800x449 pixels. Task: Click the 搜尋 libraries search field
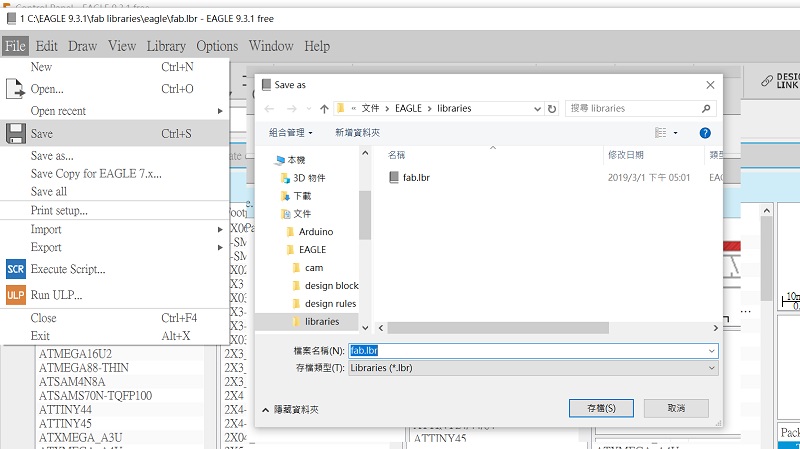[633, 109]
